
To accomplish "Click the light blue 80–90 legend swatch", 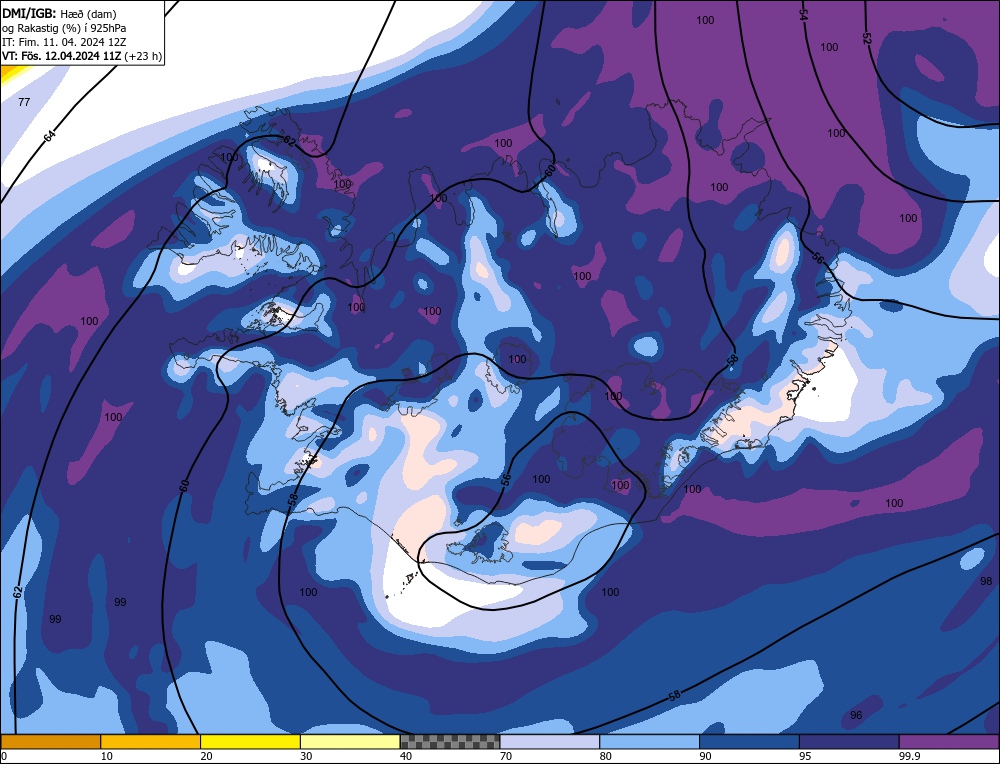I will point(649,741).
